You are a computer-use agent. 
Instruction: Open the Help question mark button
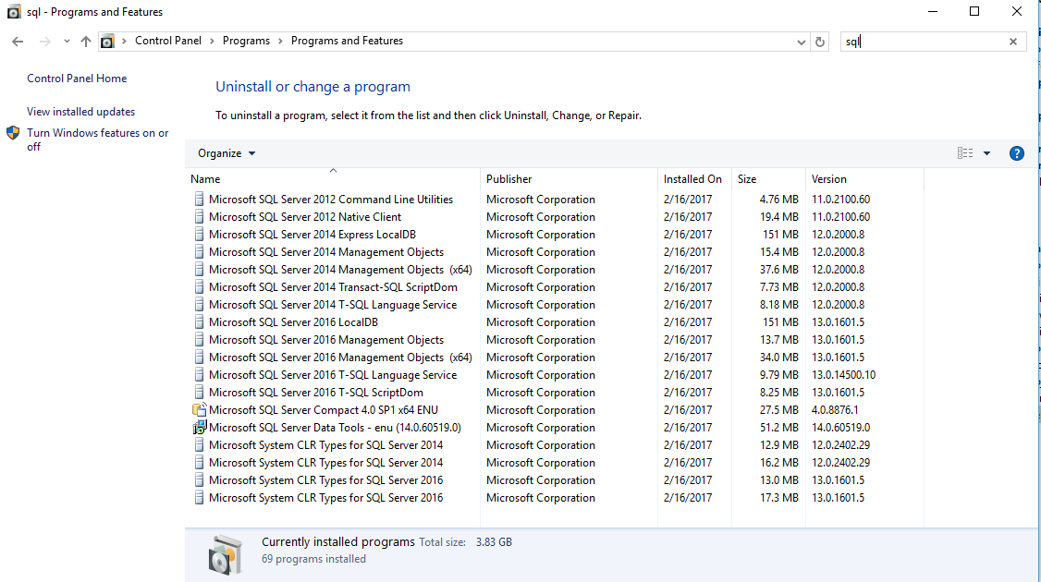[x=1016, y=153]
